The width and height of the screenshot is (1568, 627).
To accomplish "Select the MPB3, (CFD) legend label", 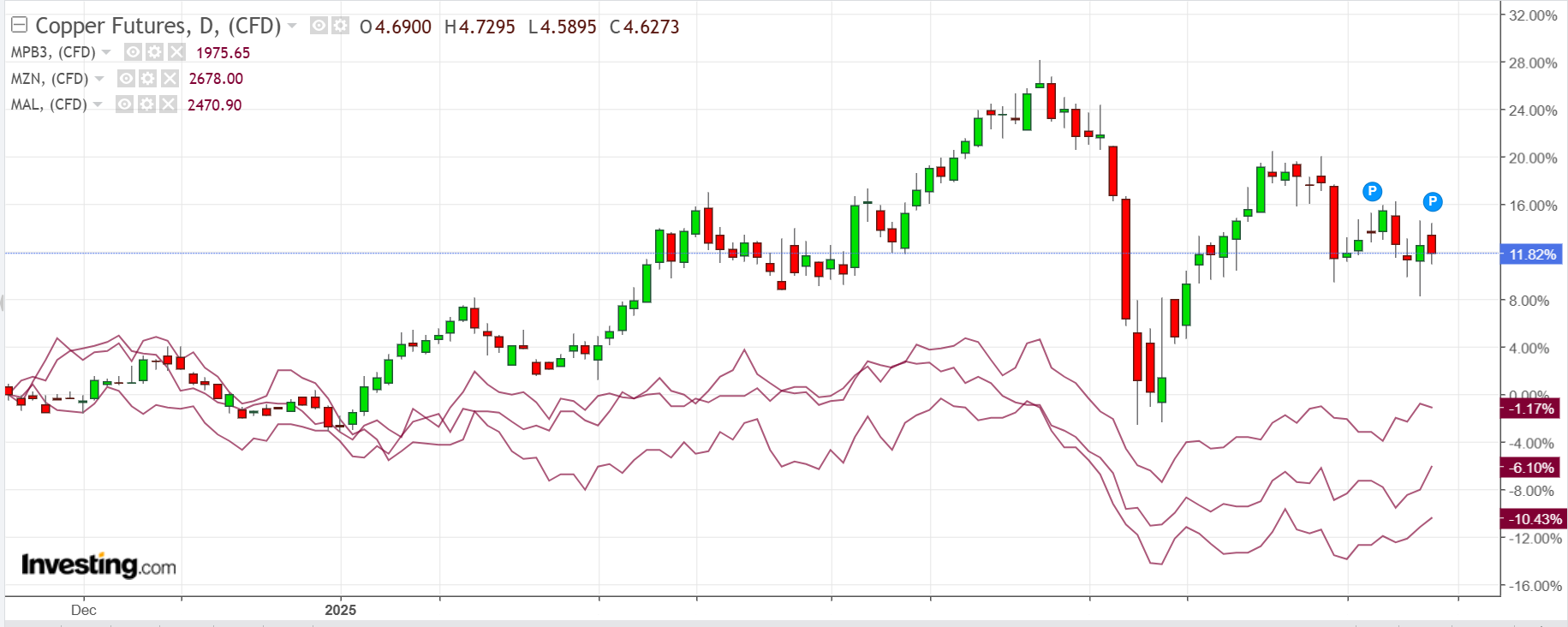I will point(53,52).
